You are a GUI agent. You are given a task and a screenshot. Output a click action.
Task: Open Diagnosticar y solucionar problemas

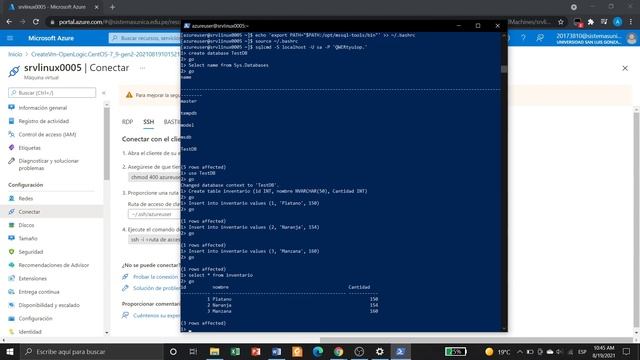pyautogui.click(x=48, y=164)
